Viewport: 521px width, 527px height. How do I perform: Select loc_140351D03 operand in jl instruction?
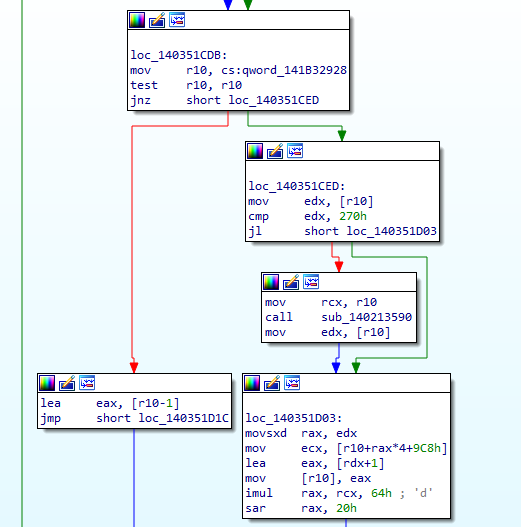click(x=392, y=231)
